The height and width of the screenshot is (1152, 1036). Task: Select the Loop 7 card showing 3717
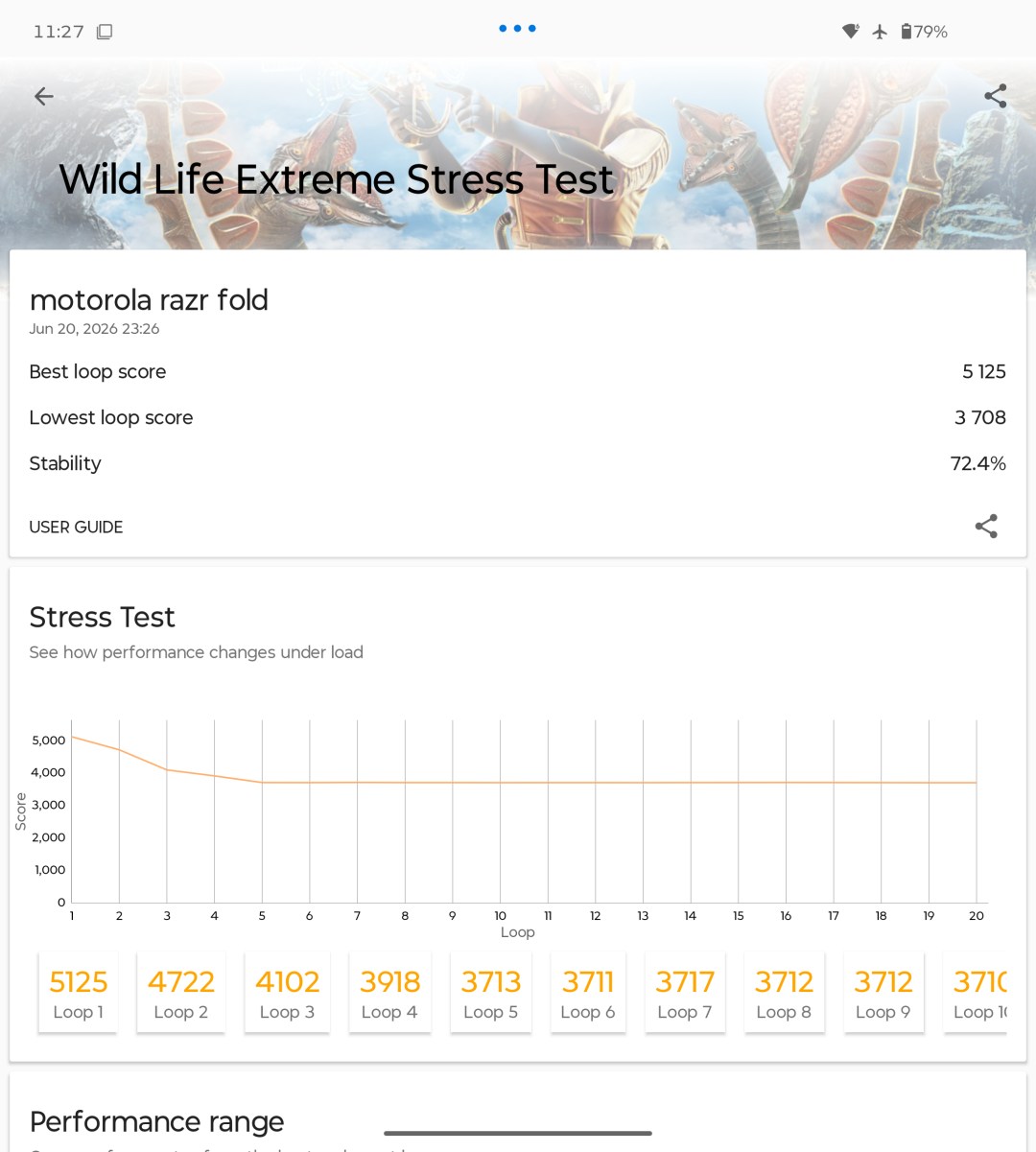pos(685,993)
